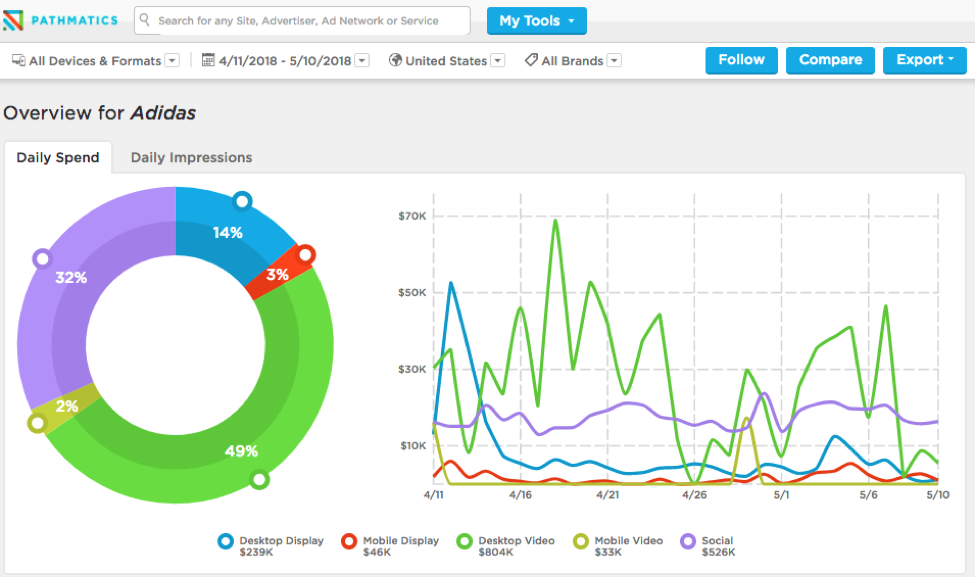The image size is (975, 578).
Task: Click the magnifying glass in the search bar
Action: pos(145,21)
